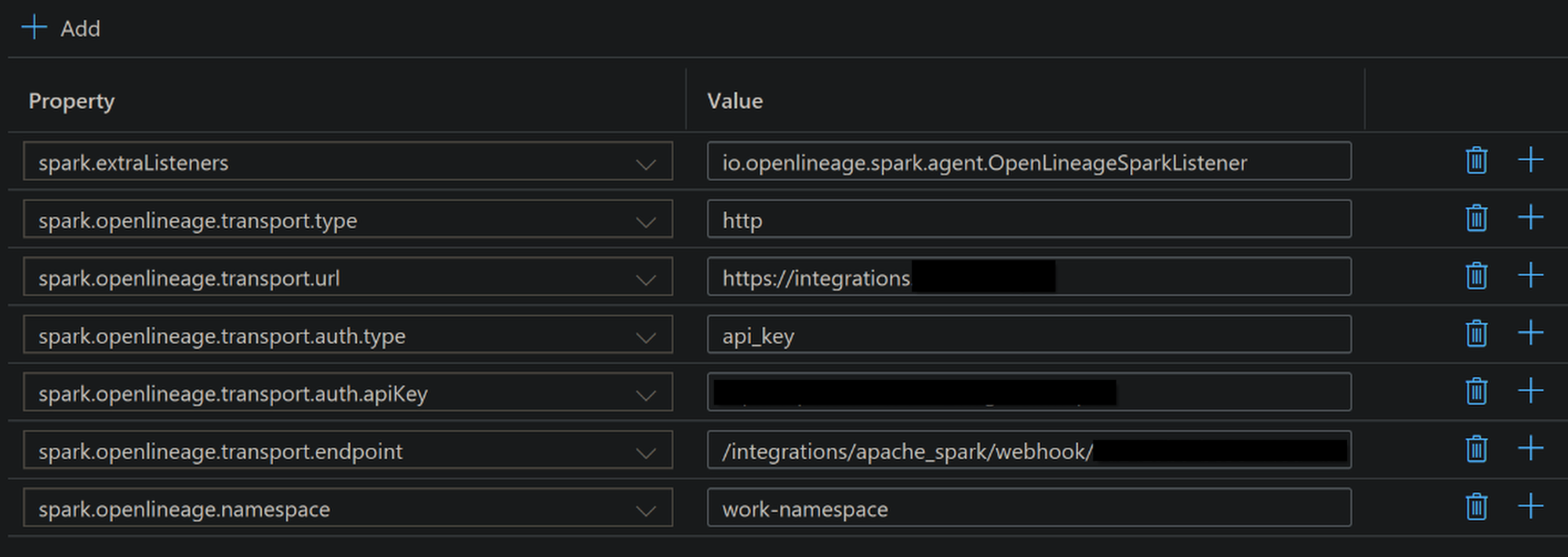Open the spark.openlineage.namespace property dropdown
This screenshot has width=1568, height=557.
[x=645, y=510]
